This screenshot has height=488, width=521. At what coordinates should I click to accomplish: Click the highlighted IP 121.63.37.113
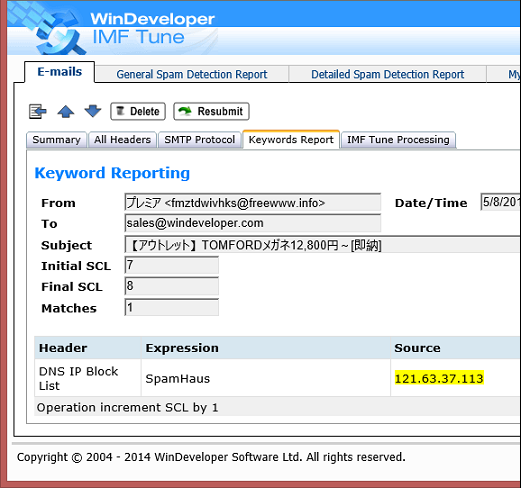(439, 379)
